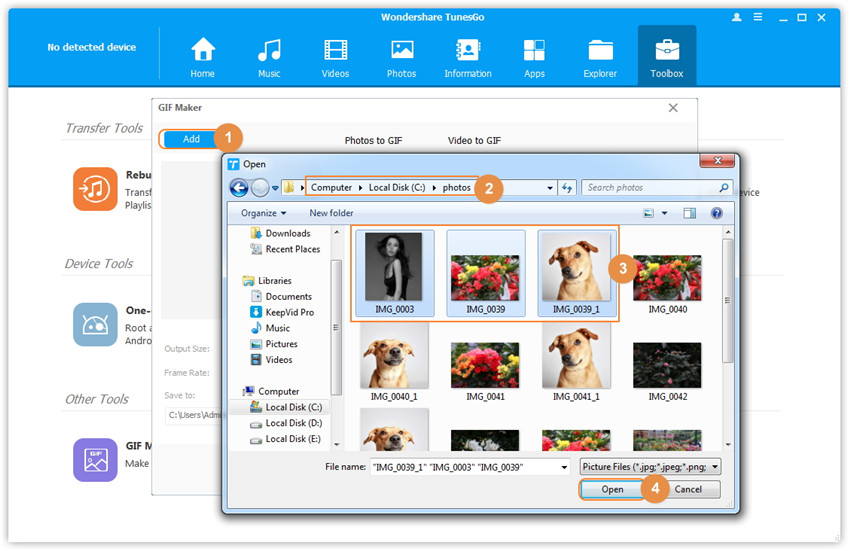Open the Pictures library
This screenshot has height=551, width=850.
274,344
